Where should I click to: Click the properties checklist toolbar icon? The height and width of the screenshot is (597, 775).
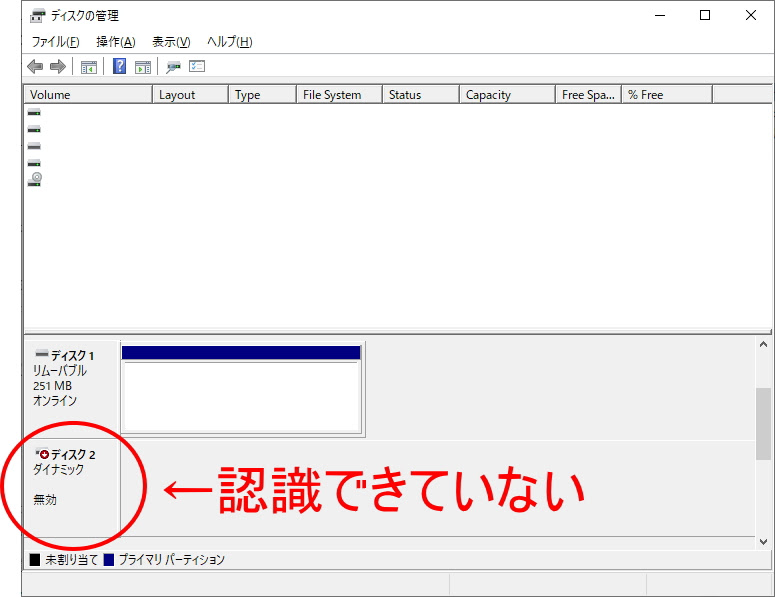197,66
